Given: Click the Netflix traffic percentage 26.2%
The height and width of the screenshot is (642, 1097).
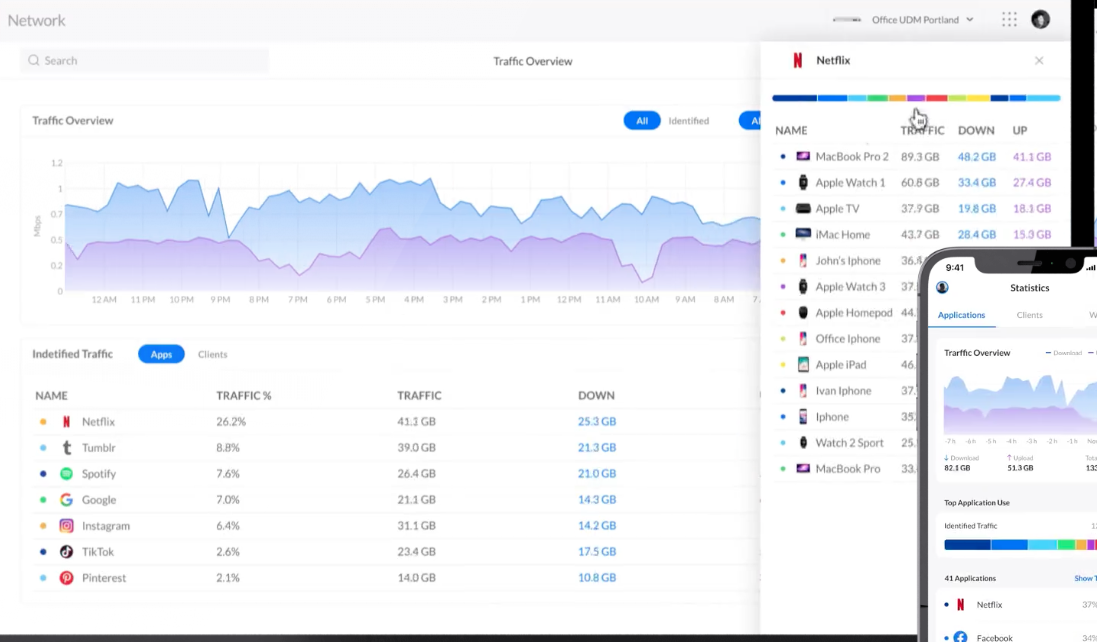Looking at the screenshot, I should click(231, 422).
